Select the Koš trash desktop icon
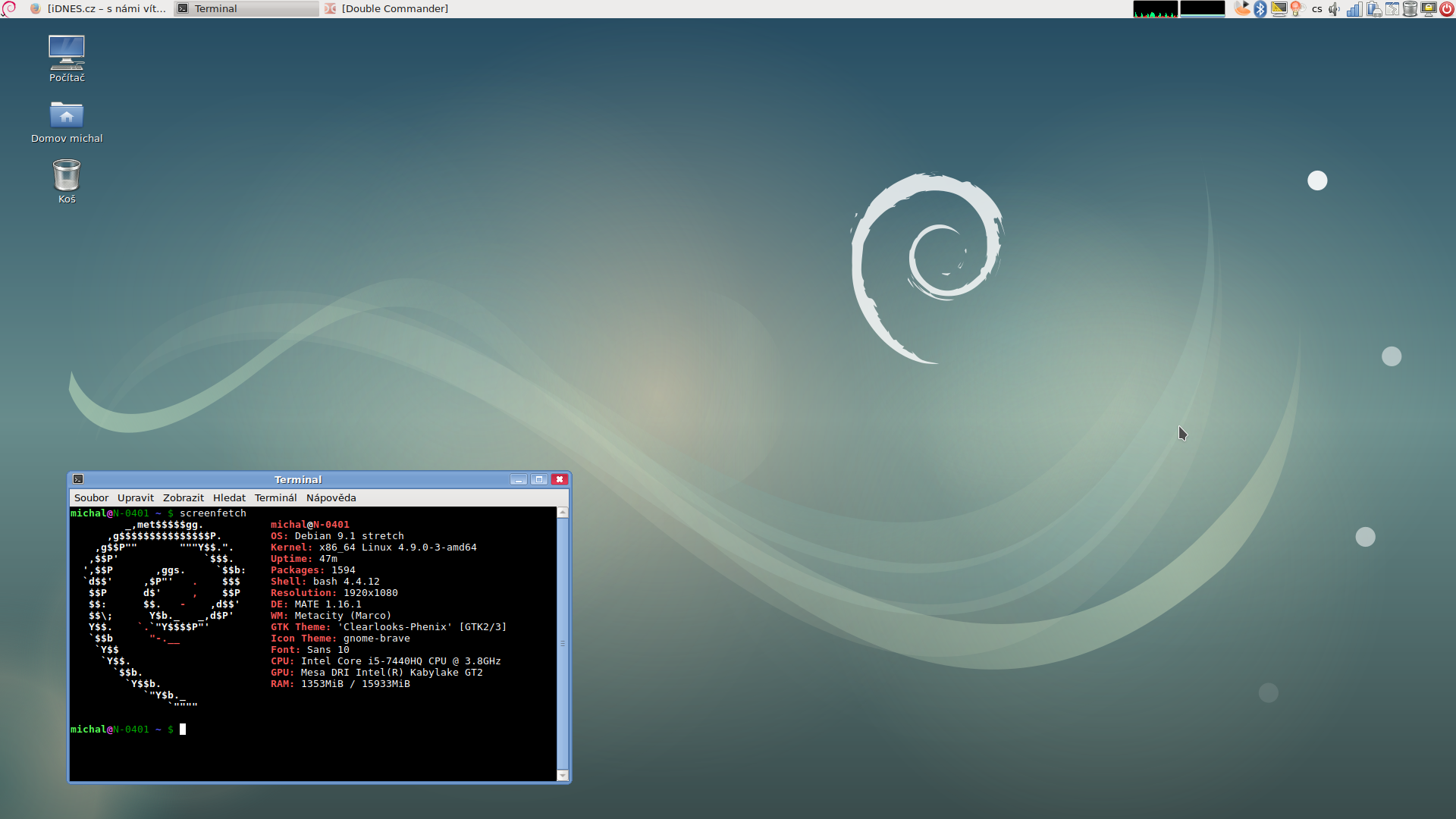The image size is (1456, 819). 67,181
